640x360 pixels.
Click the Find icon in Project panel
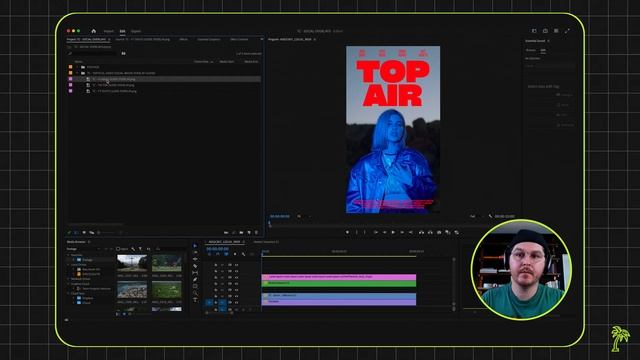234,233
